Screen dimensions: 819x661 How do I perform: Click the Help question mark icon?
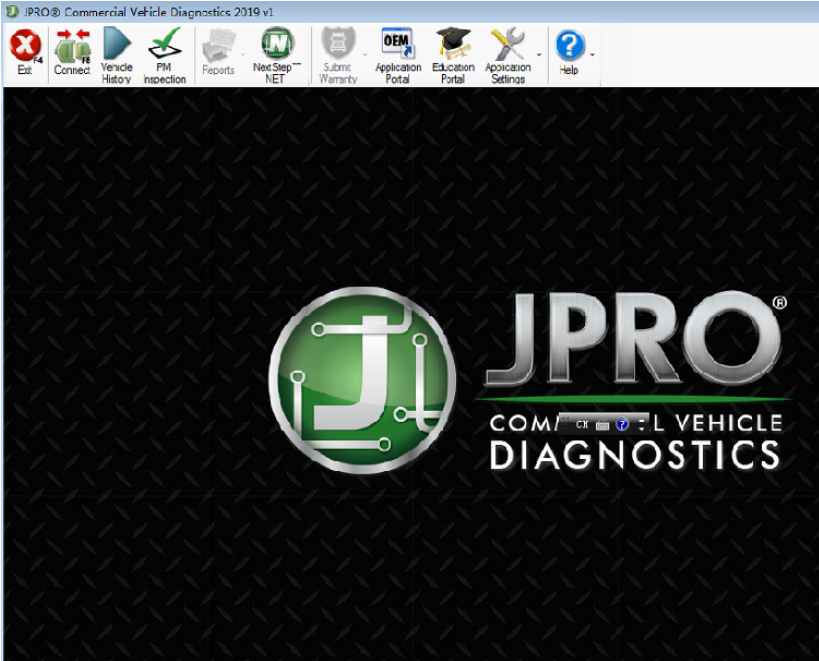(569, 46)
